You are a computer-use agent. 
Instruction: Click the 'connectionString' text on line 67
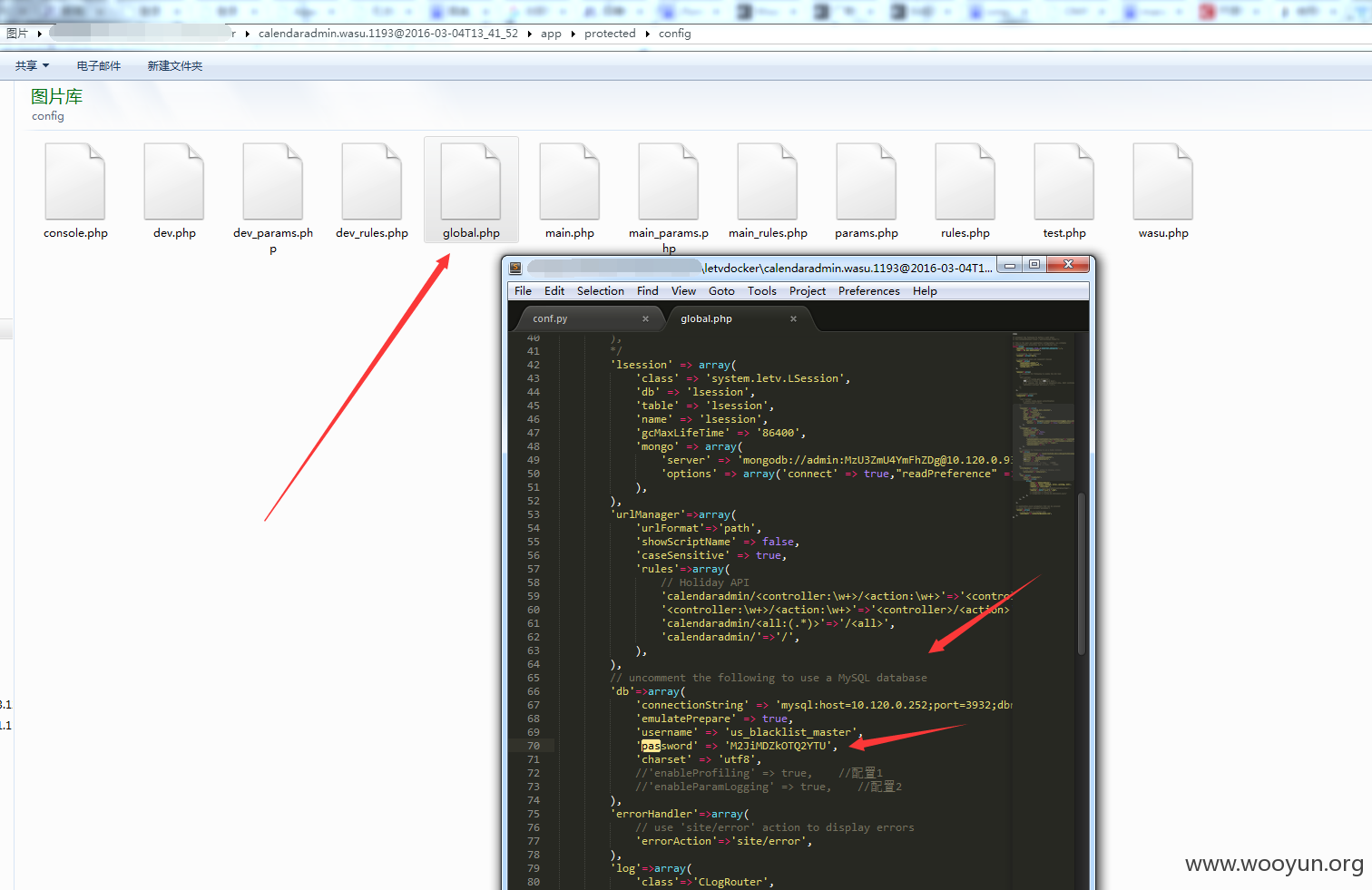coord(692,705)
